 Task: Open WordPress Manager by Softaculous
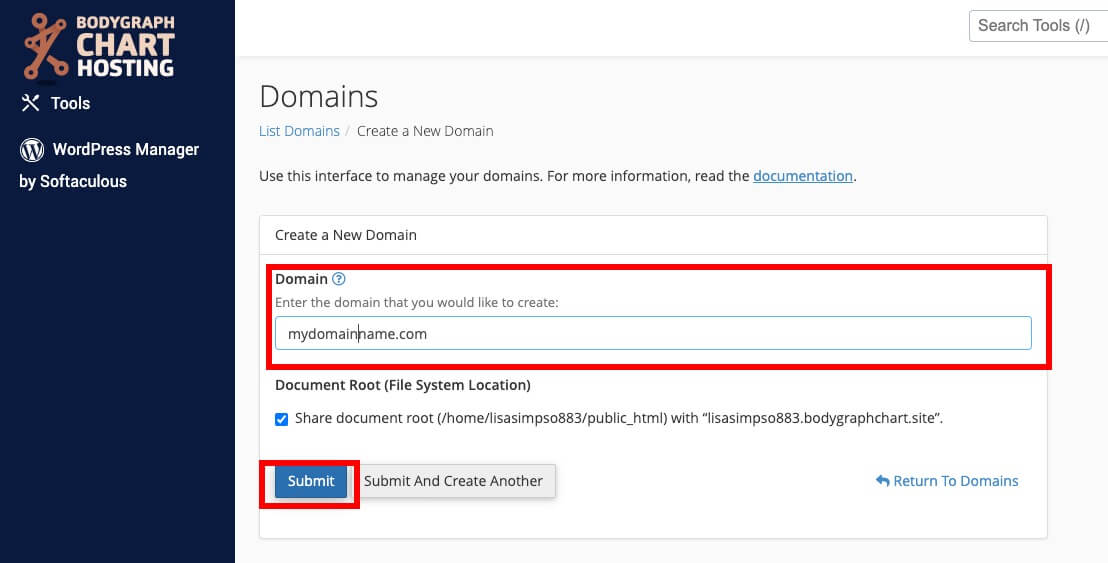110,165
